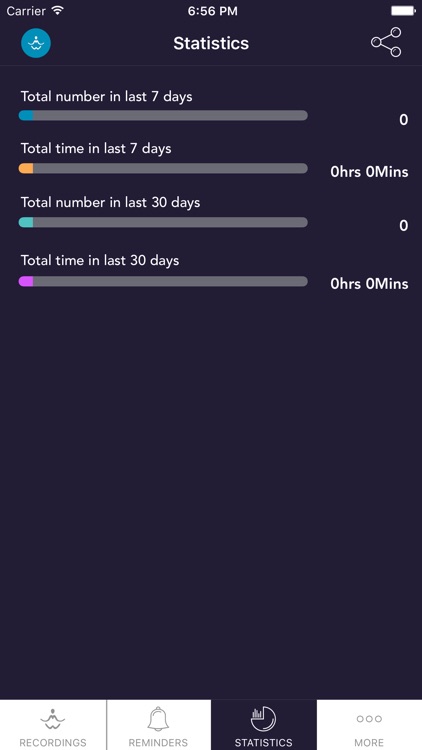The height and width of the screenshot is (750, 422).
Task: Tap the Statistics chart icon
Action: 263,719
